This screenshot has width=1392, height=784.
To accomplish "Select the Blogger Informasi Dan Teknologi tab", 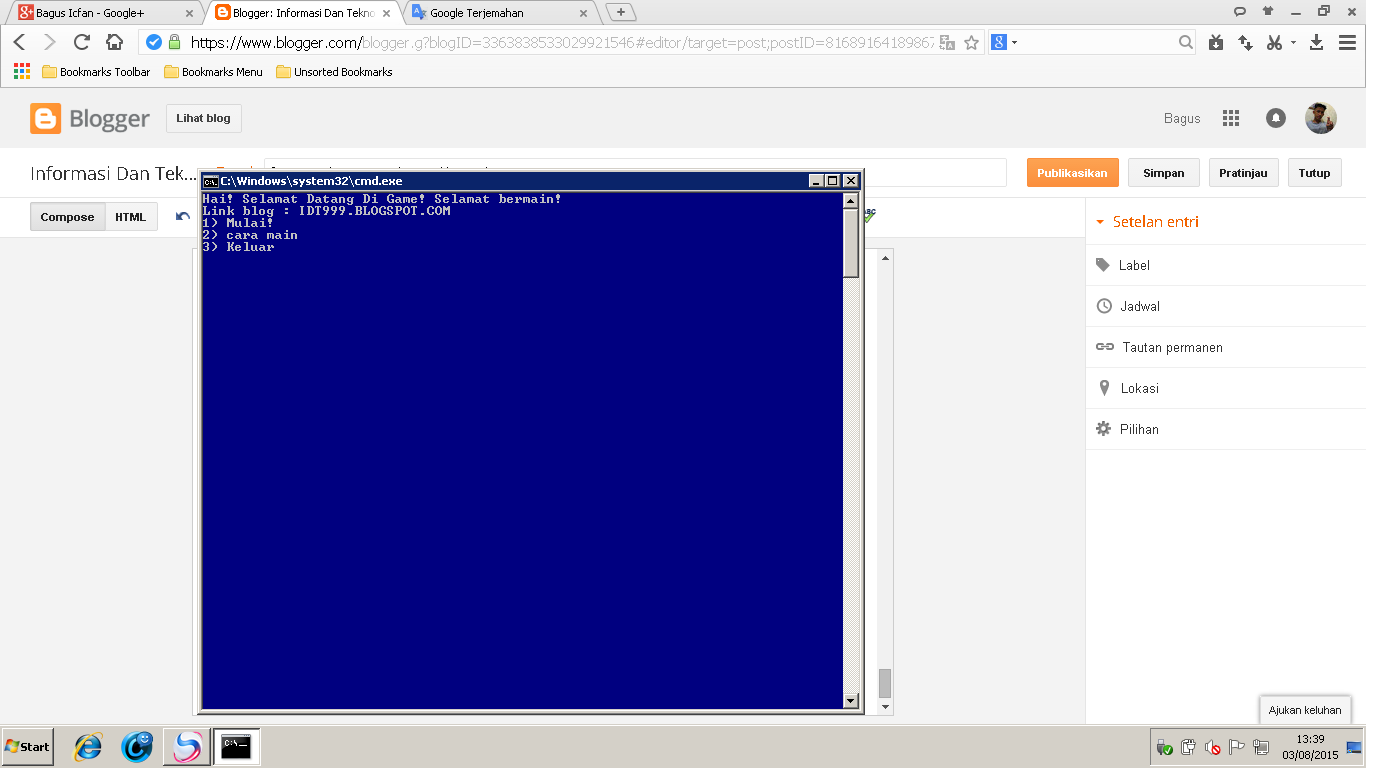I will click(303, 13).
